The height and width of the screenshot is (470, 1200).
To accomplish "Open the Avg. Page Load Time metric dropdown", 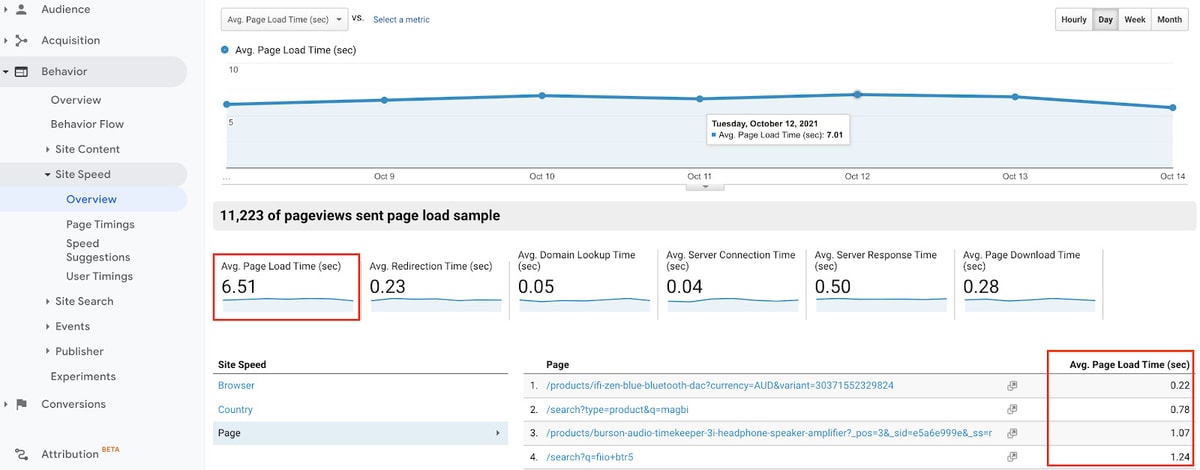I will click(x=284, y=19).
